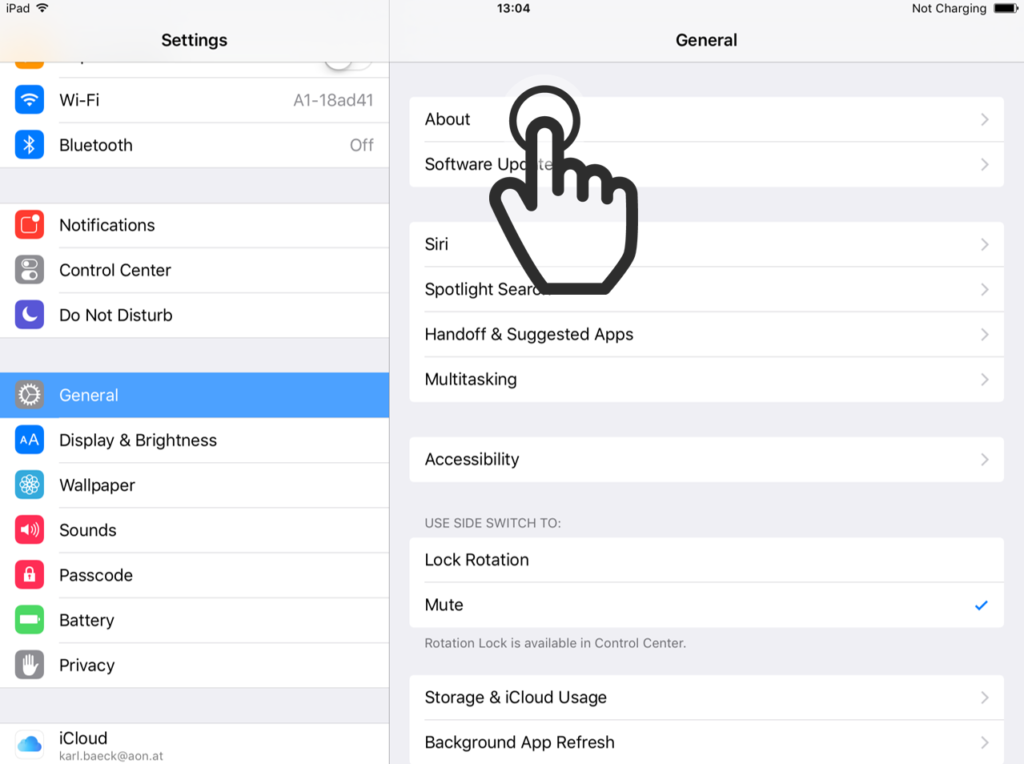This screenshot has width=1024, height=764.
Task: Select Mute for side switch
Action: click(707, 605)
